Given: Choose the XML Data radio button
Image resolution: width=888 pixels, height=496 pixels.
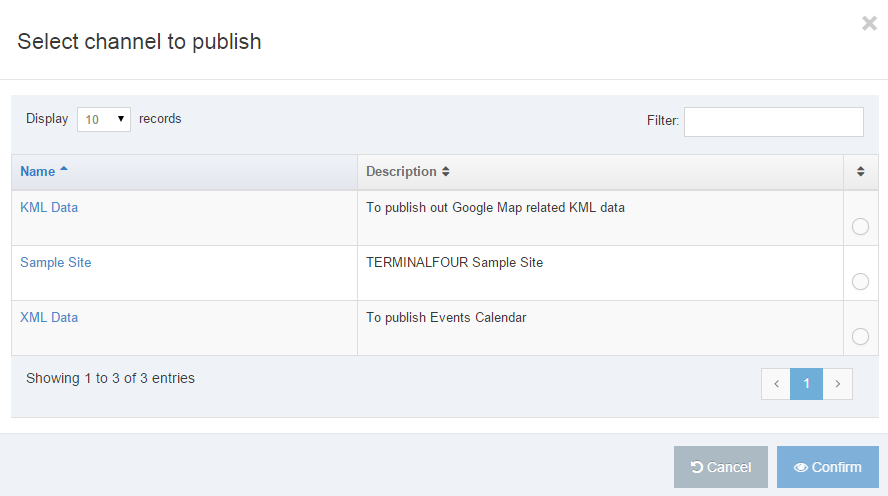Looking at the screenshot, I should click(x=860, y=337).
